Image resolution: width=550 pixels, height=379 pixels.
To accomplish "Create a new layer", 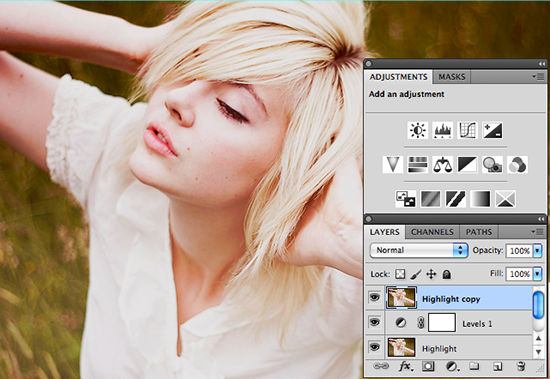I will coord(497,367).
